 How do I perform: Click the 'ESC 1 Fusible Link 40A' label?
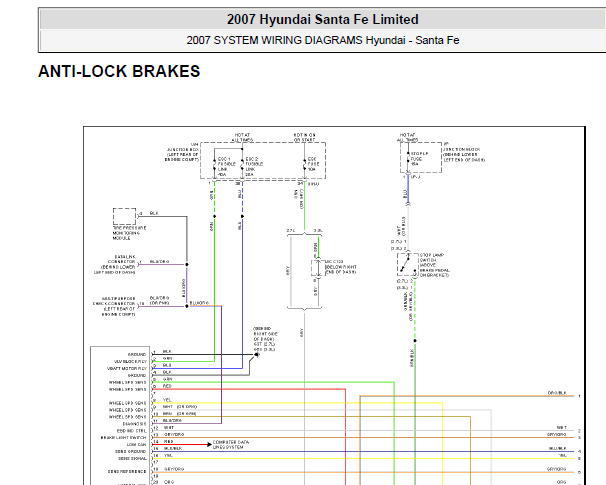(226, 167)
